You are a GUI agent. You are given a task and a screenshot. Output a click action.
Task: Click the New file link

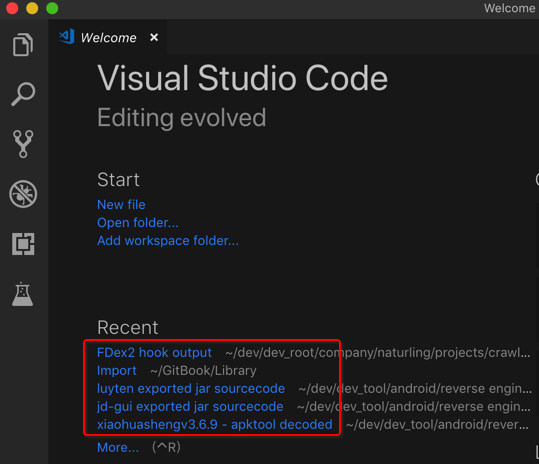click(121, 205)
